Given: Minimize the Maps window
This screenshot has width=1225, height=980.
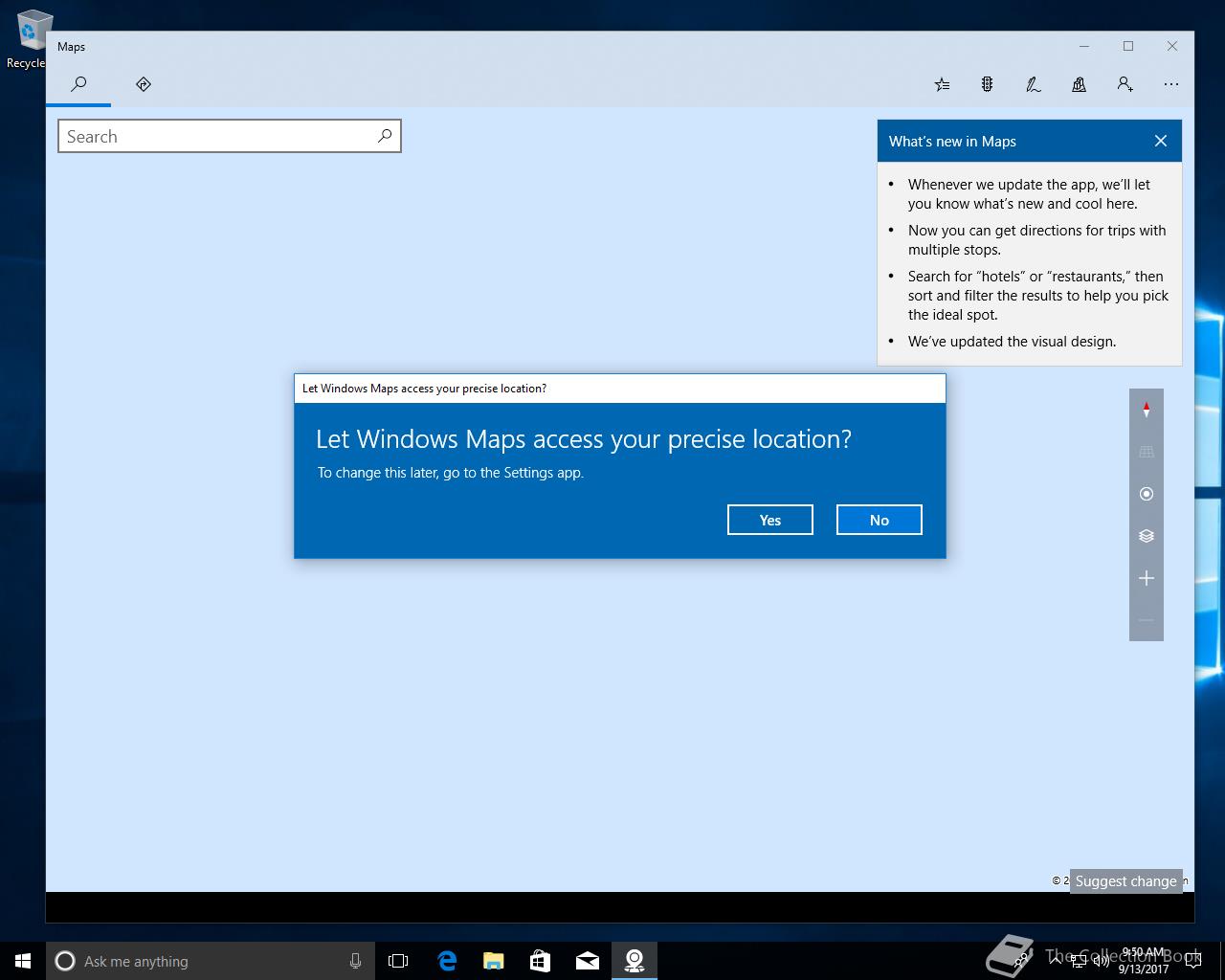Looking at the screenshot, I should [1084, 46].
